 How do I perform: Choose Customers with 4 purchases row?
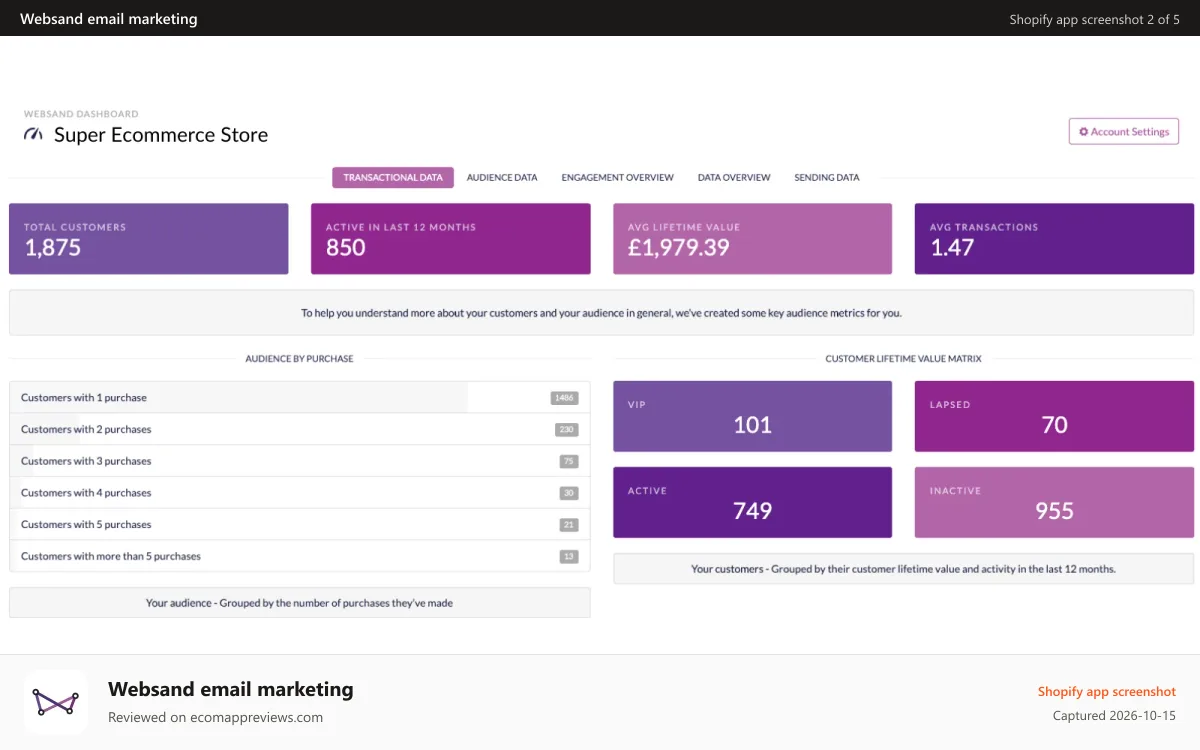[x=299, y=493]
